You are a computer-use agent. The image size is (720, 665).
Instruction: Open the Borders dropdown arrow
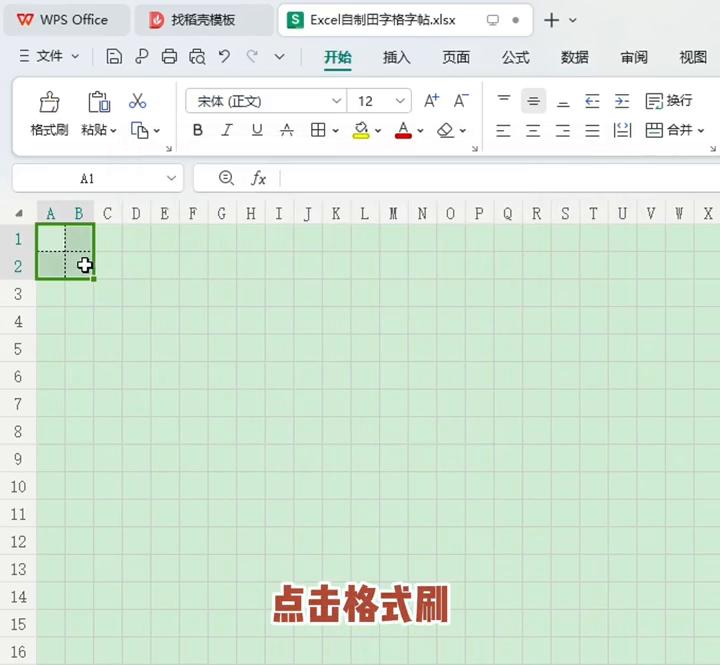tap(336, 131)
